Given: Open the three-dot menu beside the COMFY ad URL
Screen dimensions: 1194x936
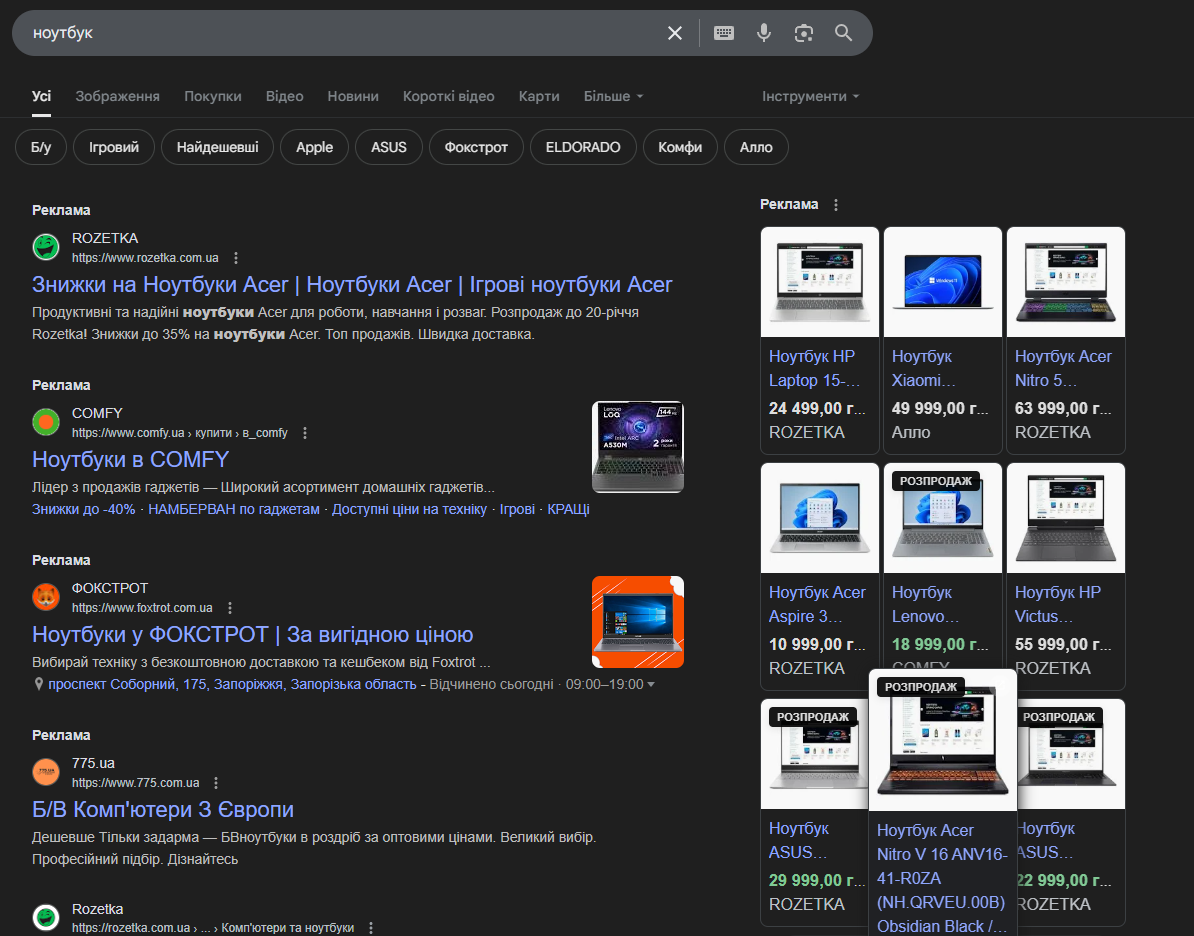Looking at the screenshot, I should (305, 433).
